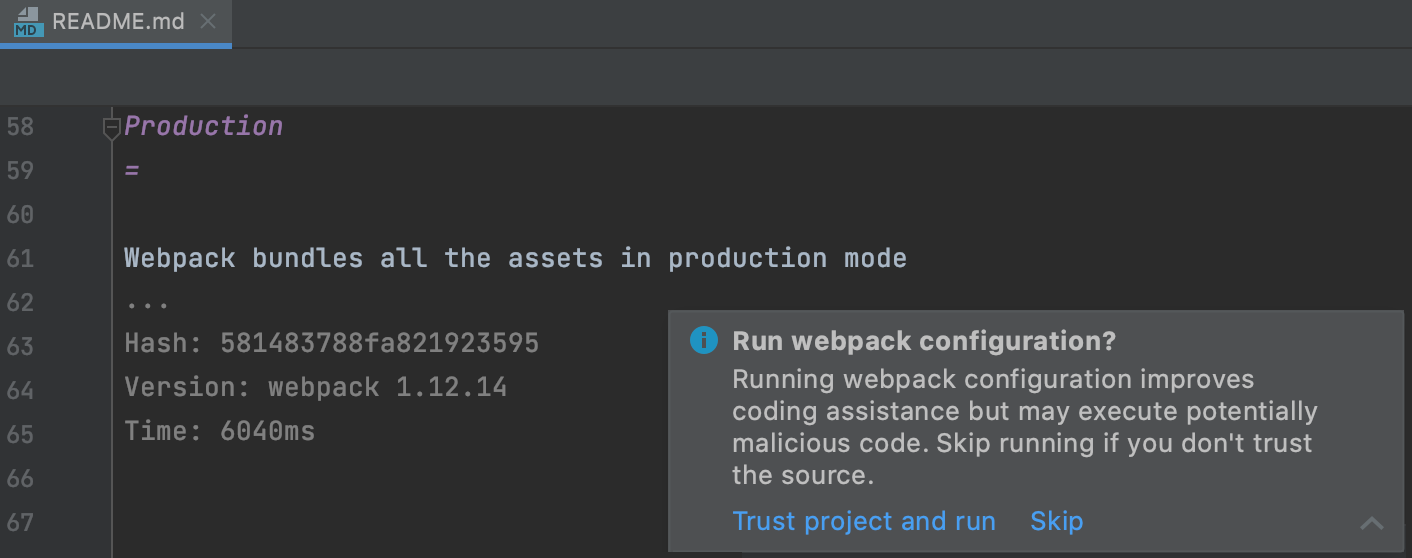Expand the webpack notification with the chevron
The height and width of the screenshot is (558, 1412).
[x=1372, y=523]
